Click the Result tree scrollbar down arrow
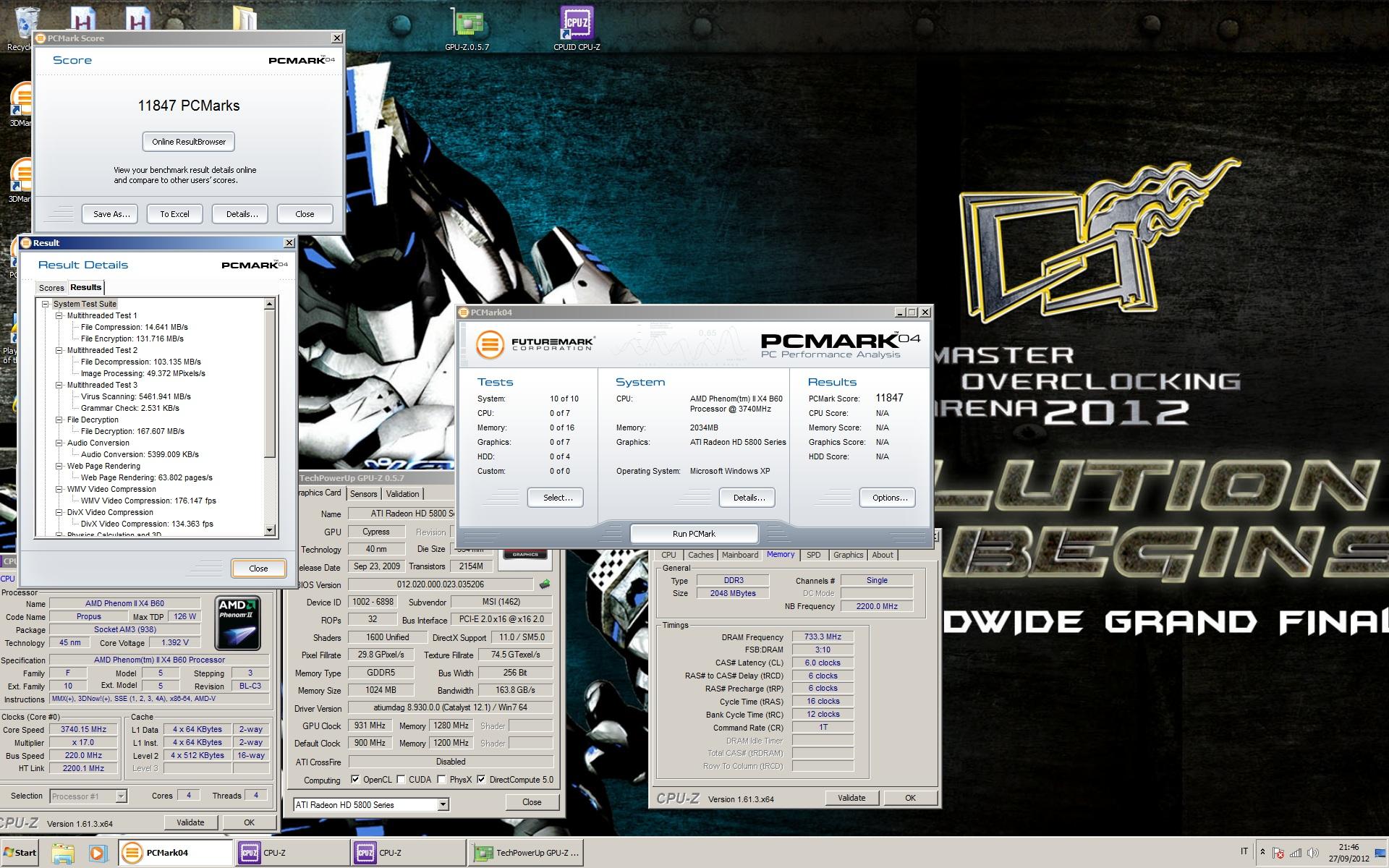The image size is (1389, 868). tap(270, 530)
